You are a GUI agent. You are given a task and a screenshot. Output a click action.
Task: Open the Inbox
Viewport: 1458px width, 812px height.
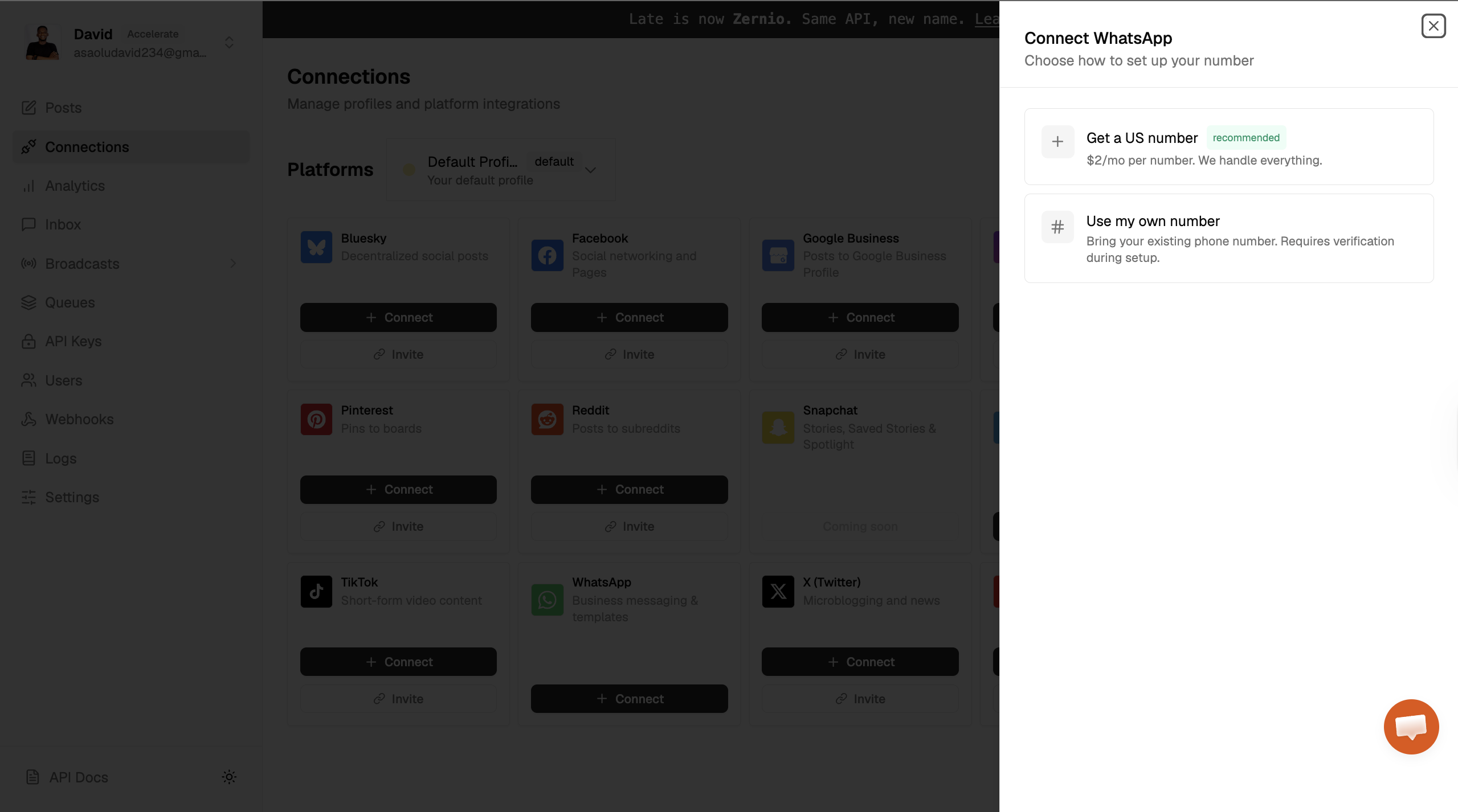tap(63, 224)
